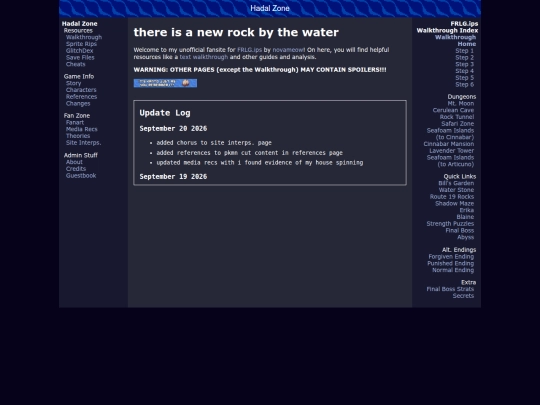Go to Walkthrough Home

[x=455, y=41]
